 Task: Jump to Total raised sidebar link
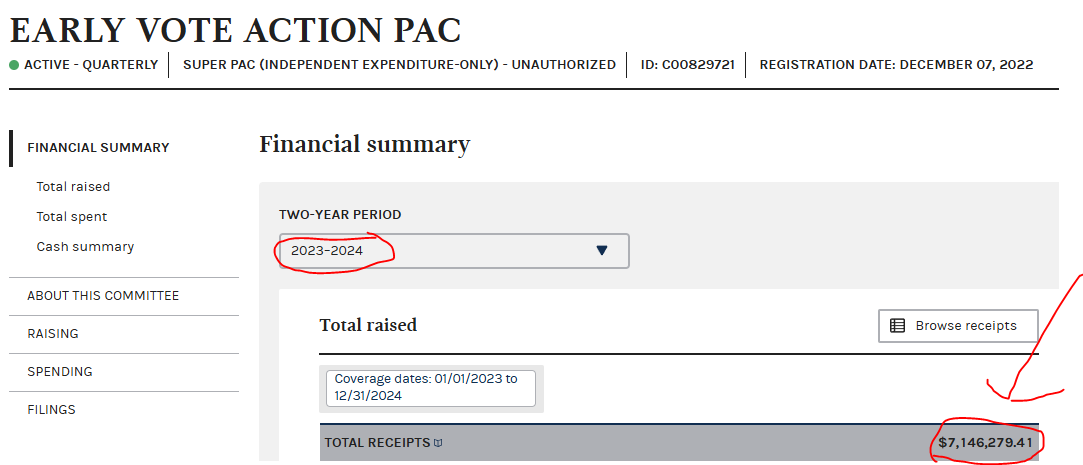73,187
